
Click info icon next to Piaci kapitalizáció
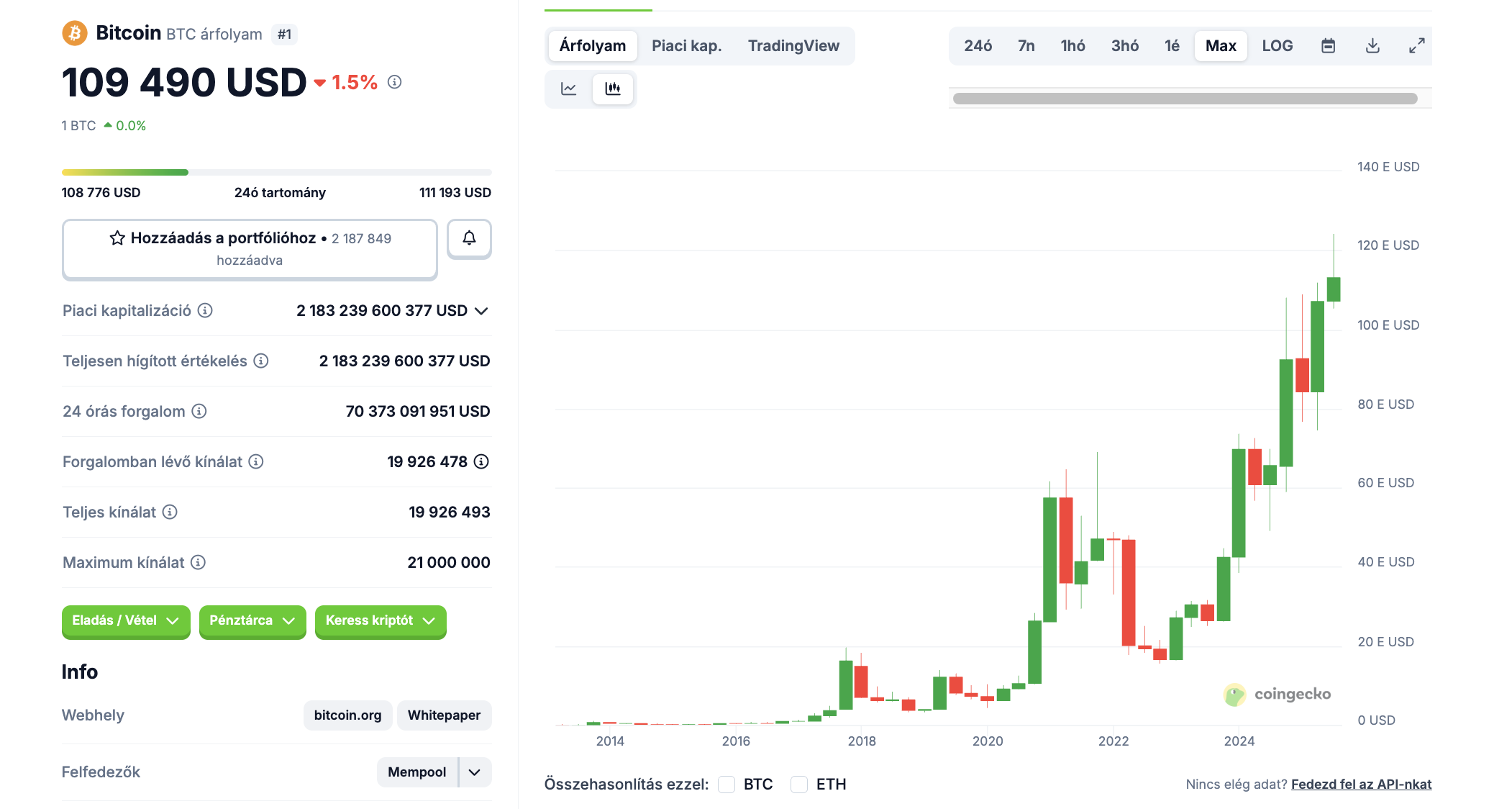point(205,310)
